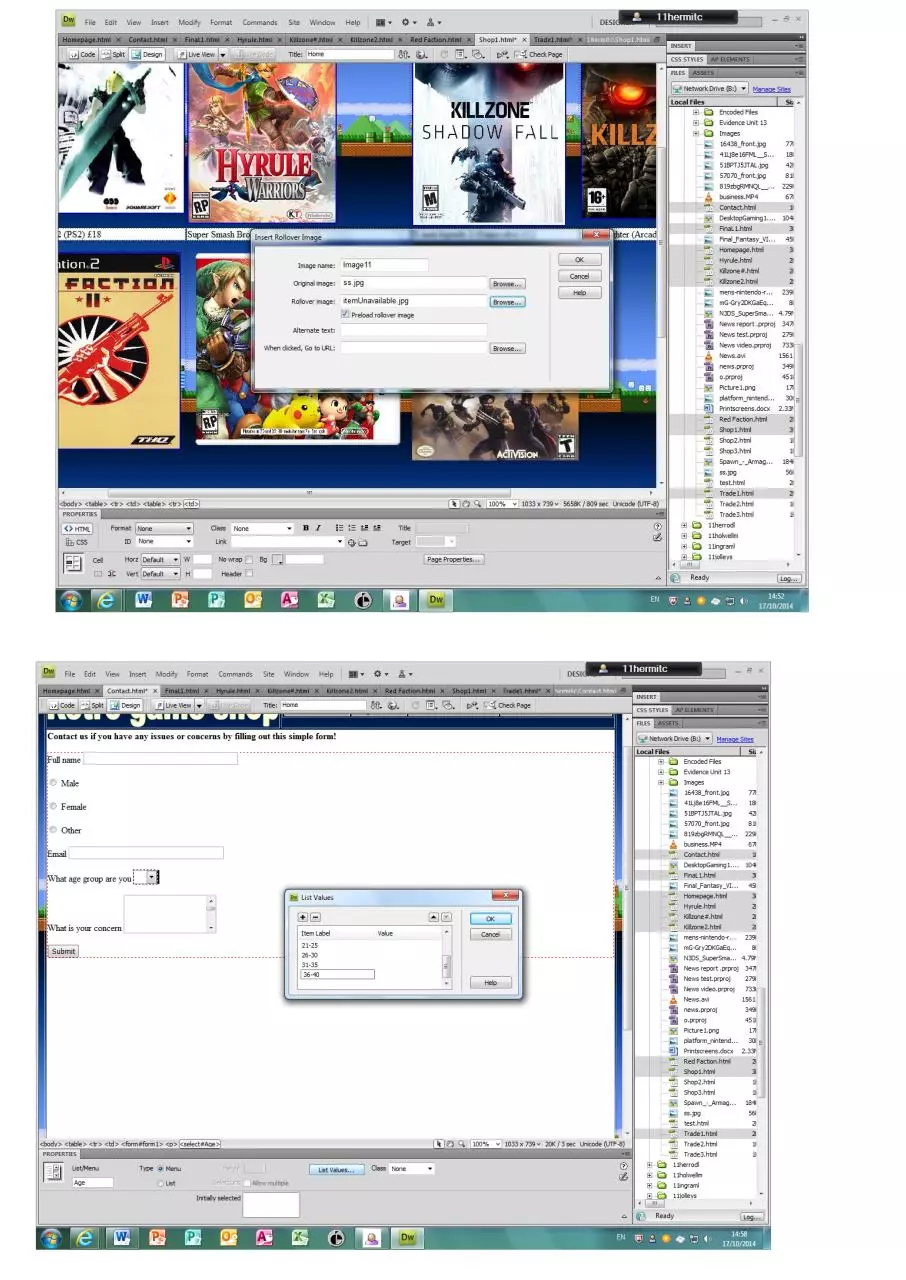Open Class dropdown in top Properties panel
Viewport: 906px width, 1280px height.
260,528
